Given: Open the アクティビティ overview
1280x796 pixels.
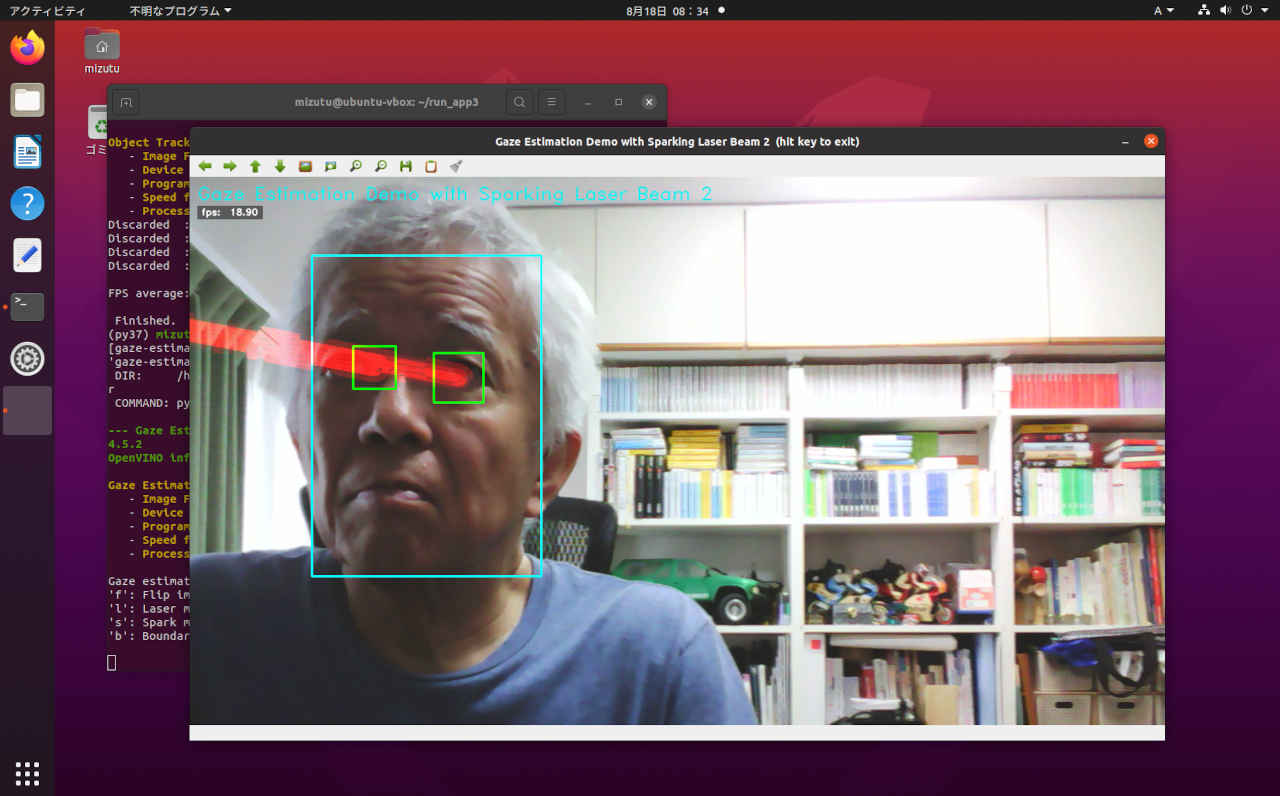Looking at the screenshot, I should click(47, 10).
